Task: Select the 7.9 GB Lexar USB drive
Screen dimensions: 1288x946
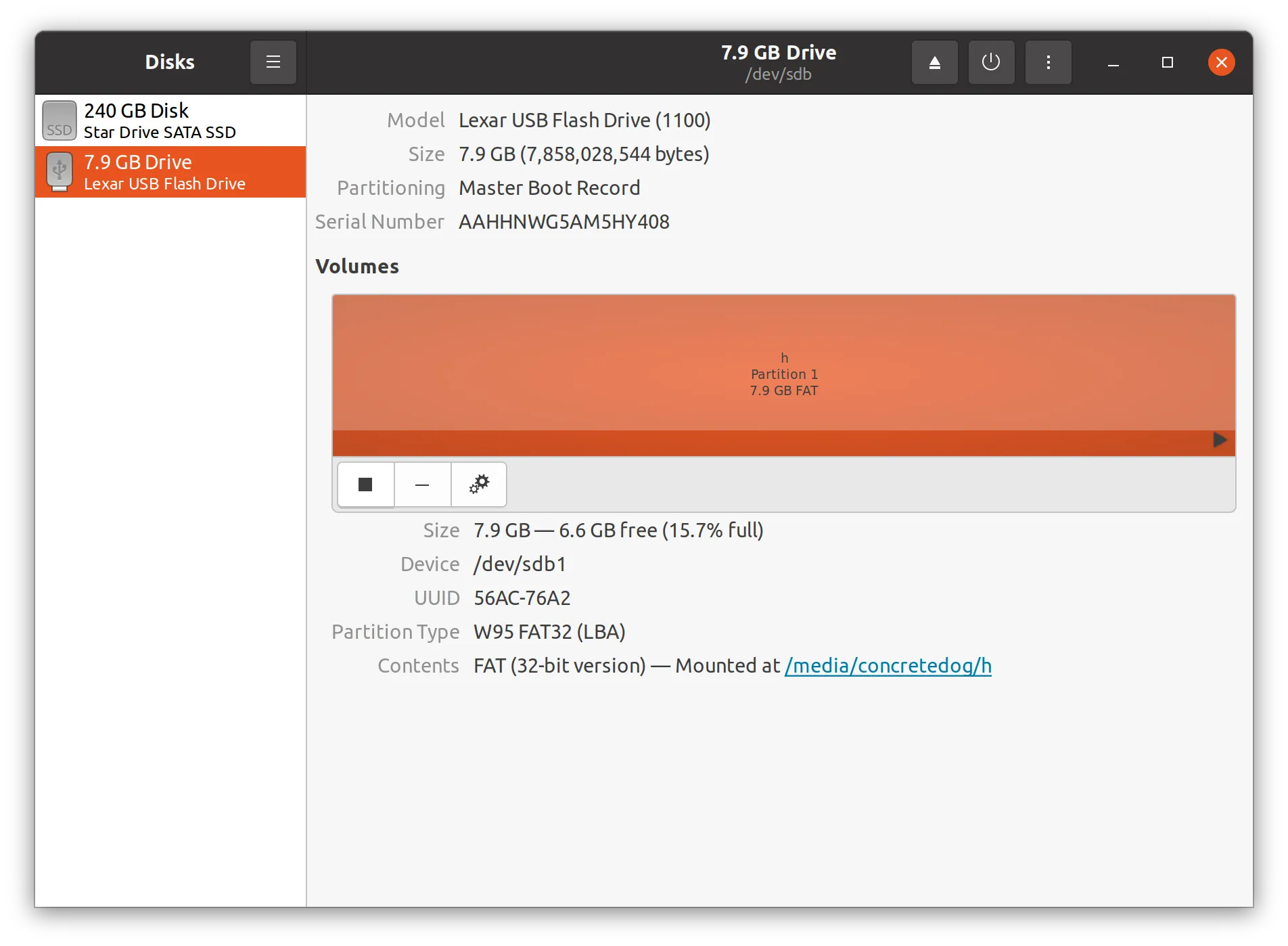Action: click(170, 172)
